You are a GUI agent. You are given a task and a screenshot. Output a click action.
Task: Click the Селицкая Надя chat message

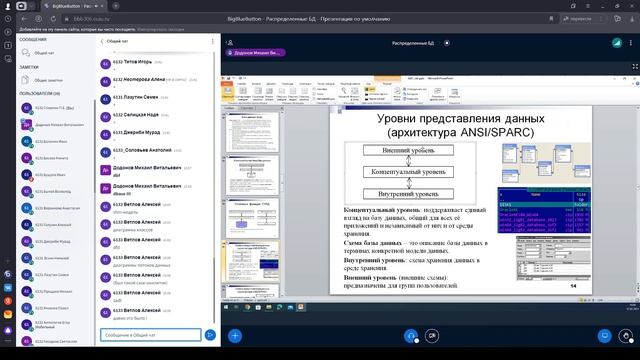click(155, 117)
